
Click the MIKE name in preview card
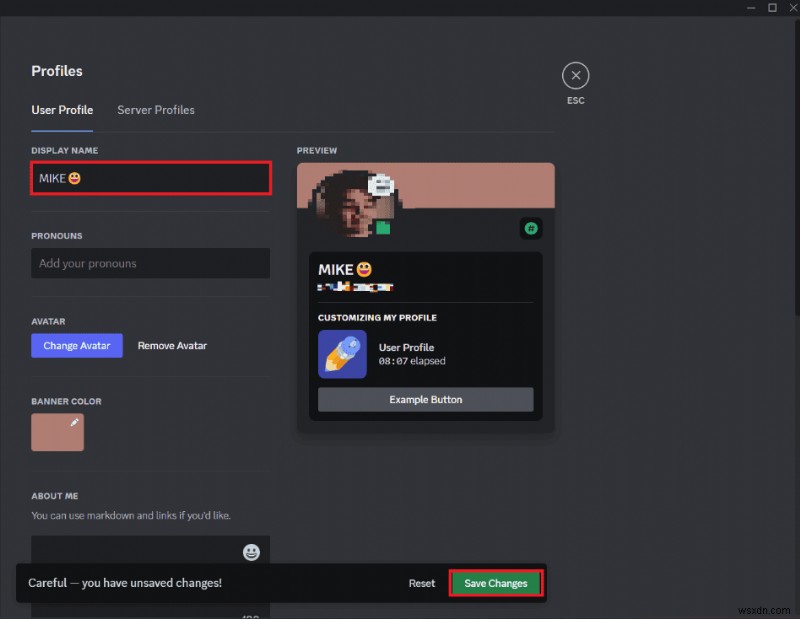tap(345, 269)
